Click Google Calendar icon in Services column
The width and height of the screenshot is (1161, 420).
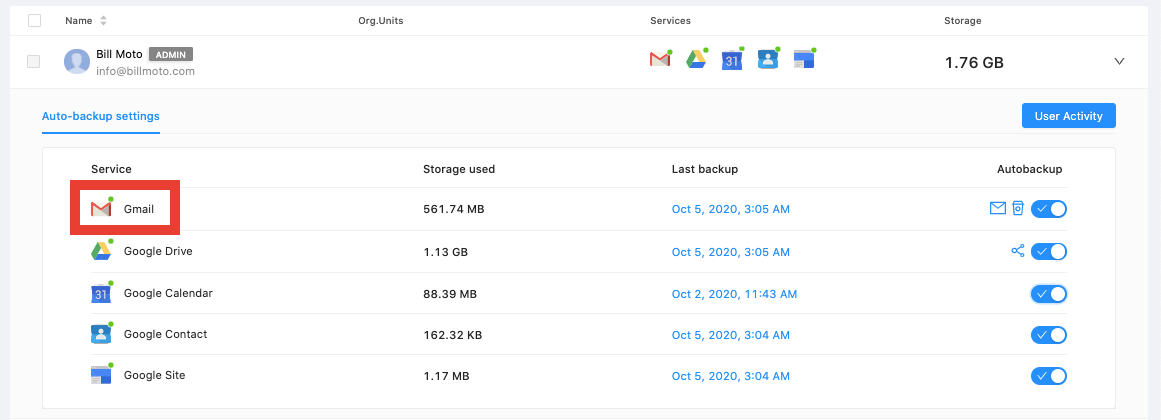click(x=731, y=60)
